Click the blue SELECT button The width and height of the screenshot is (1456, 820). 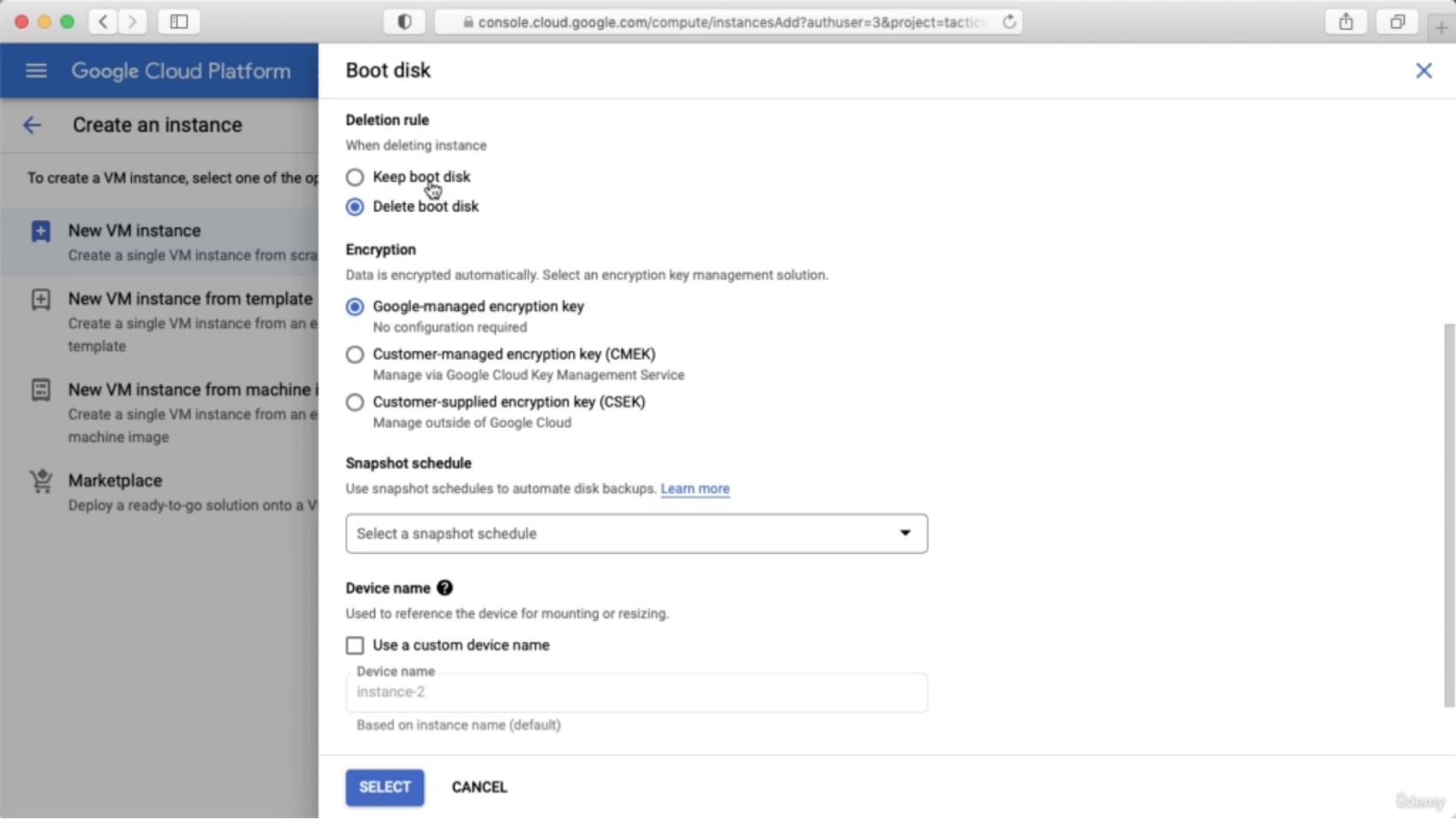pyautogui.click(x=385, y=787)
